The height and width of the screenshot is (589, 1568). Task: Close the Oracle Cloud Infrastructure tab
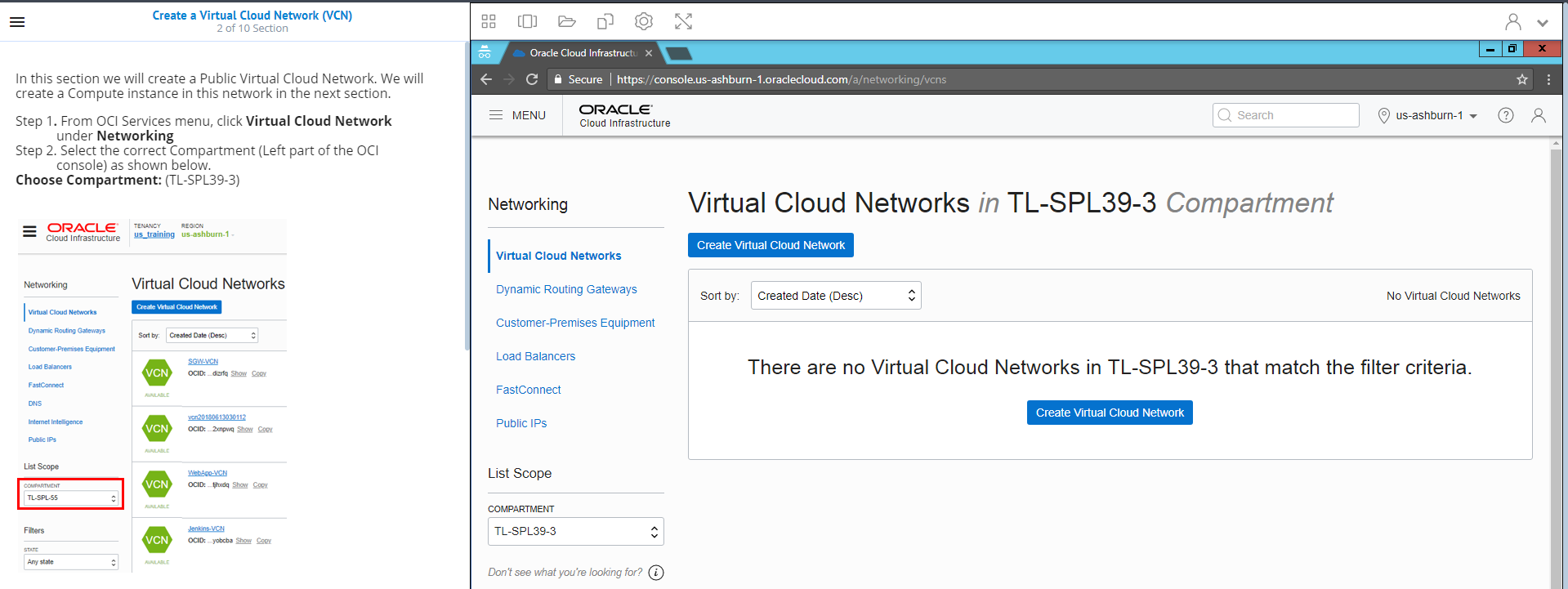coord(649,53)
